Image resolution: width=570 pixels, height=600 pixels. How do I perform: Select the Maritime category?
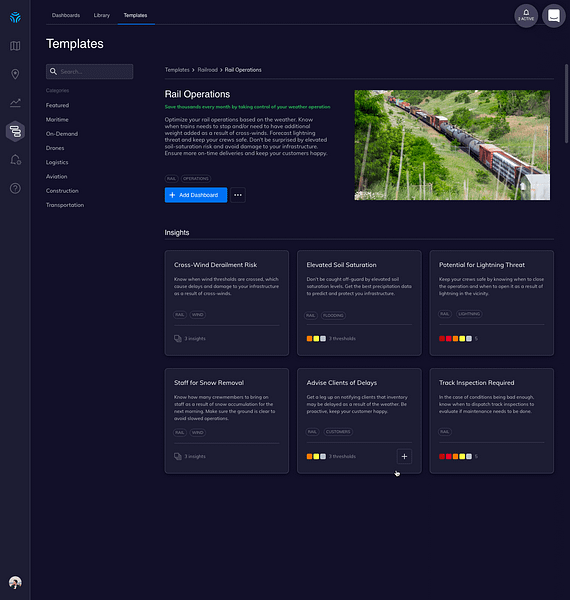(x=57, y=119)
